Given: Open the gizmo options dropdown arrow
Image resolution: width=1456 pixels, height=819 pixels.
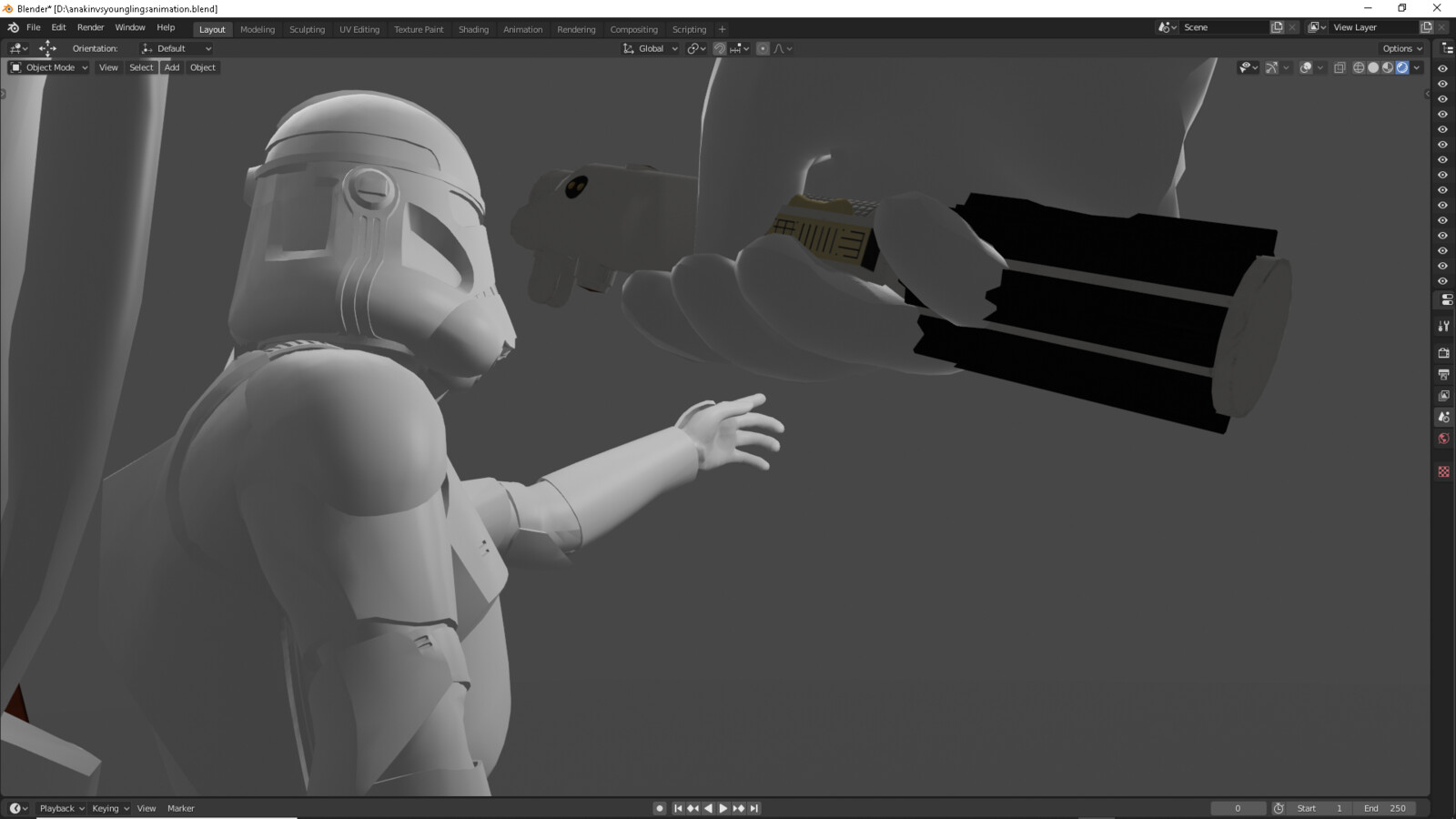Looking at the screenshot, I should [1286, 67].
